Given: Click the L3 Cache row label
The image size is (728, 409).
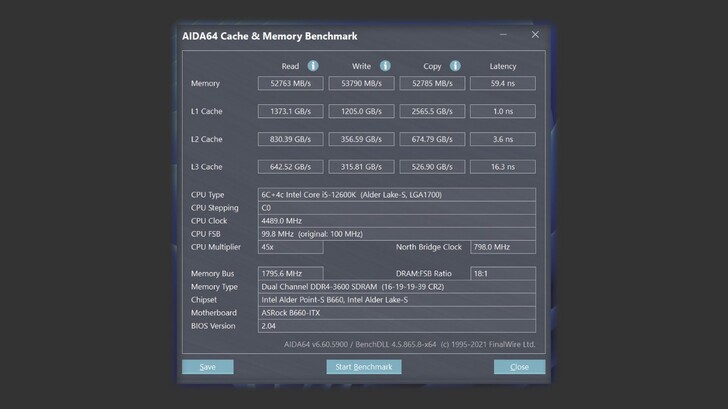Looking at the screenshot, I should (207, 167).
